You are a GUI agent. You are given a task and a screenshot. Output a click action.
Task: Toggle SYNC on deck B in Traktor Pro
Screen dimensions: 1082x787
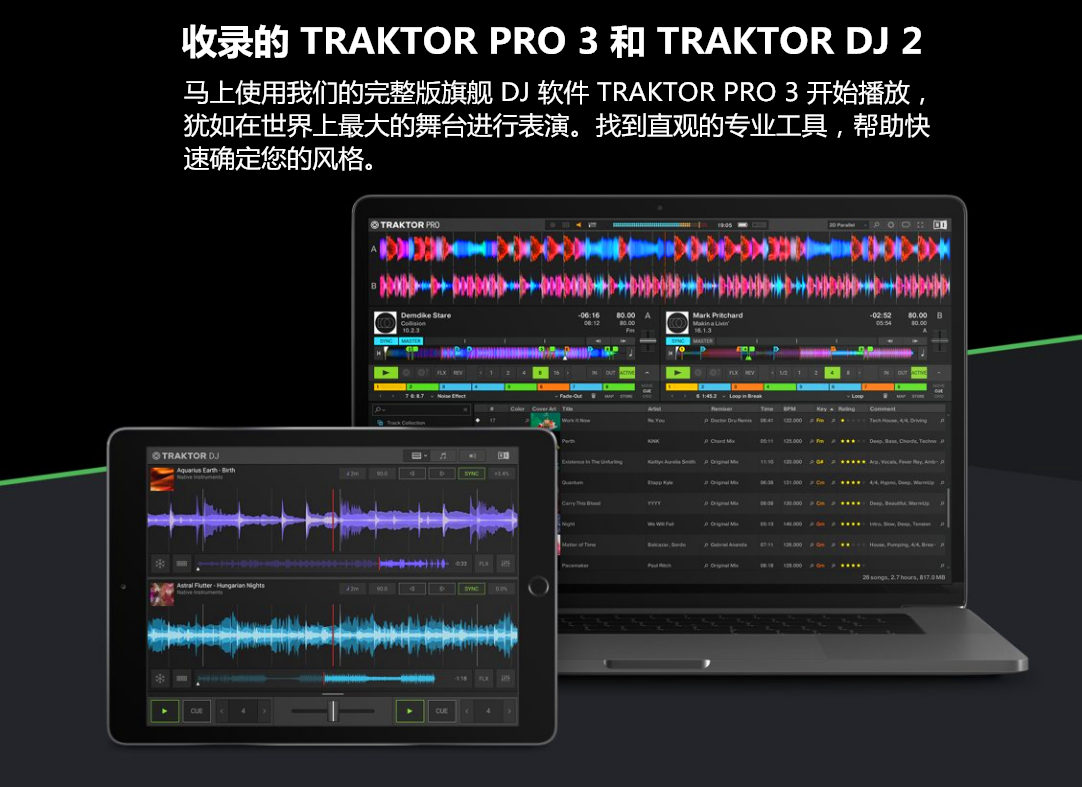[678, 341]
